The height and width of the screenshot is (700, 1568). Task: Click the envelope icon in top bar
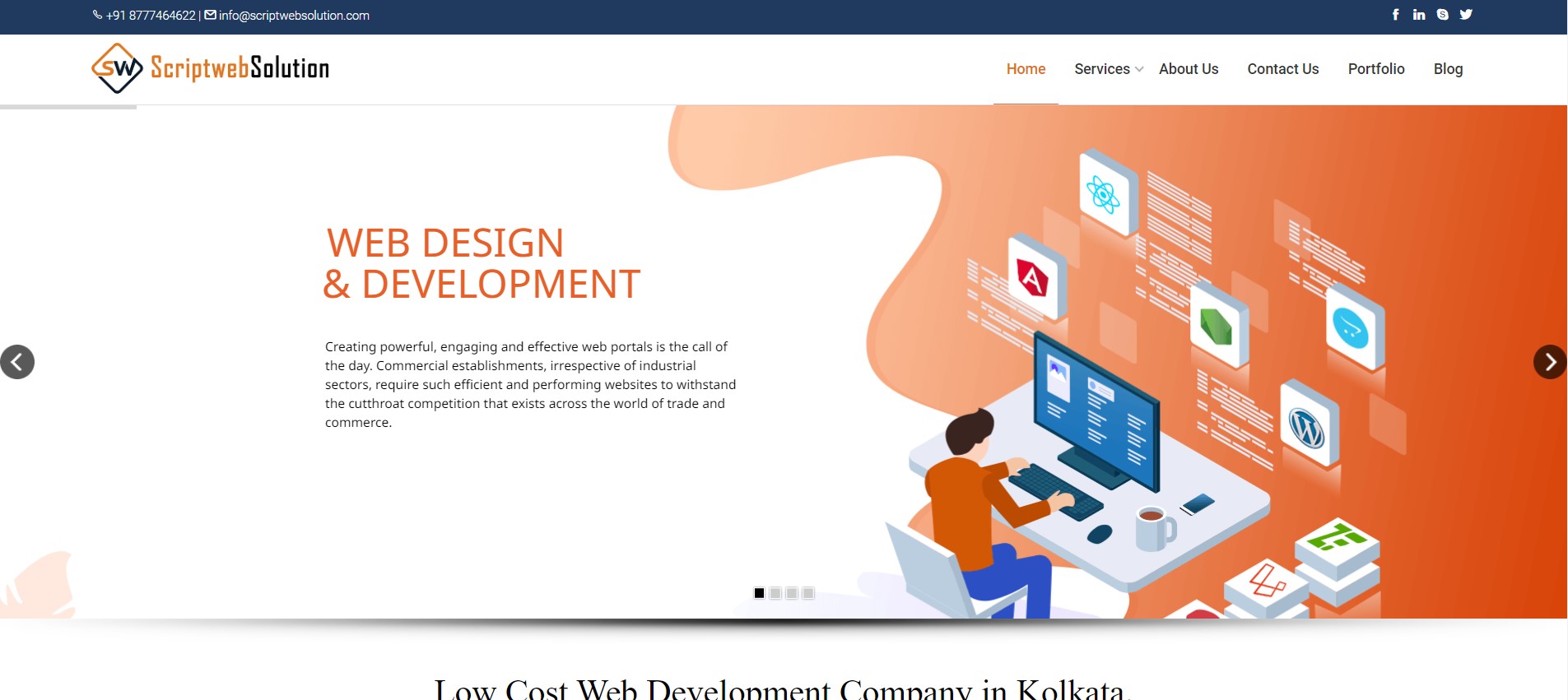pyautogui.click(x=211, y=15)
